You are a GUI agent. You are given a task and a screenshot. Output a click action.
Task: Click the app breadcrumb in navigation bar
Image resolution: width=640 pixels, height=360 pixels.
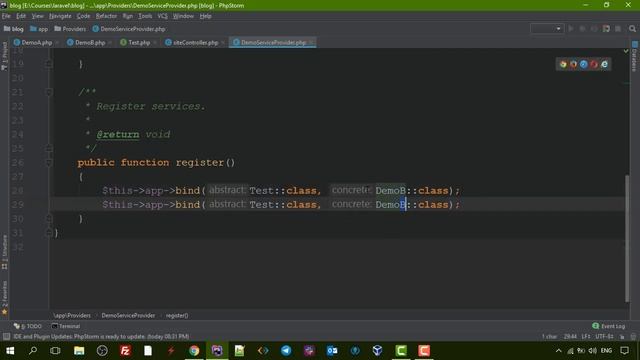(x=39, y=29)
